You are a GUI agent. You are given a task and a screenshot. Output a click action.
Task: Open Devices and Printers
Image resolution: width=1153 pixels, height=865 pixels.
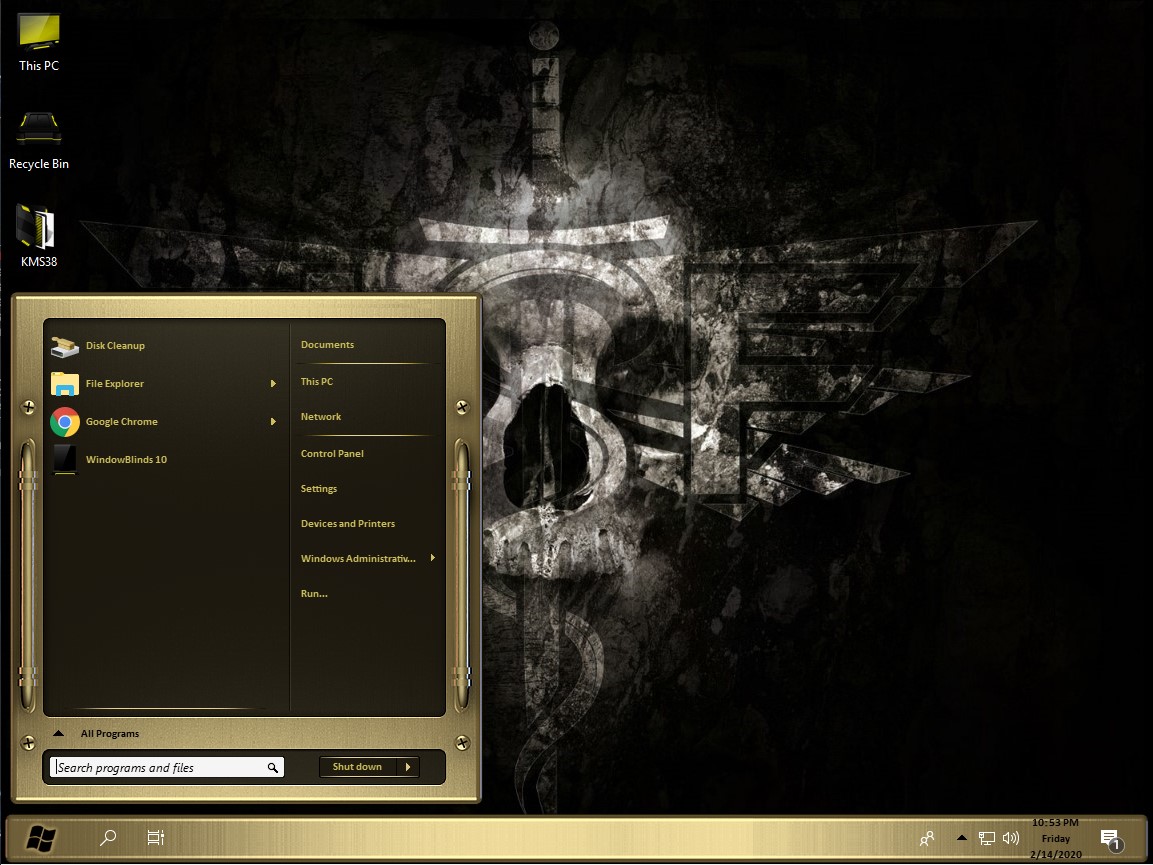(348, 524)
